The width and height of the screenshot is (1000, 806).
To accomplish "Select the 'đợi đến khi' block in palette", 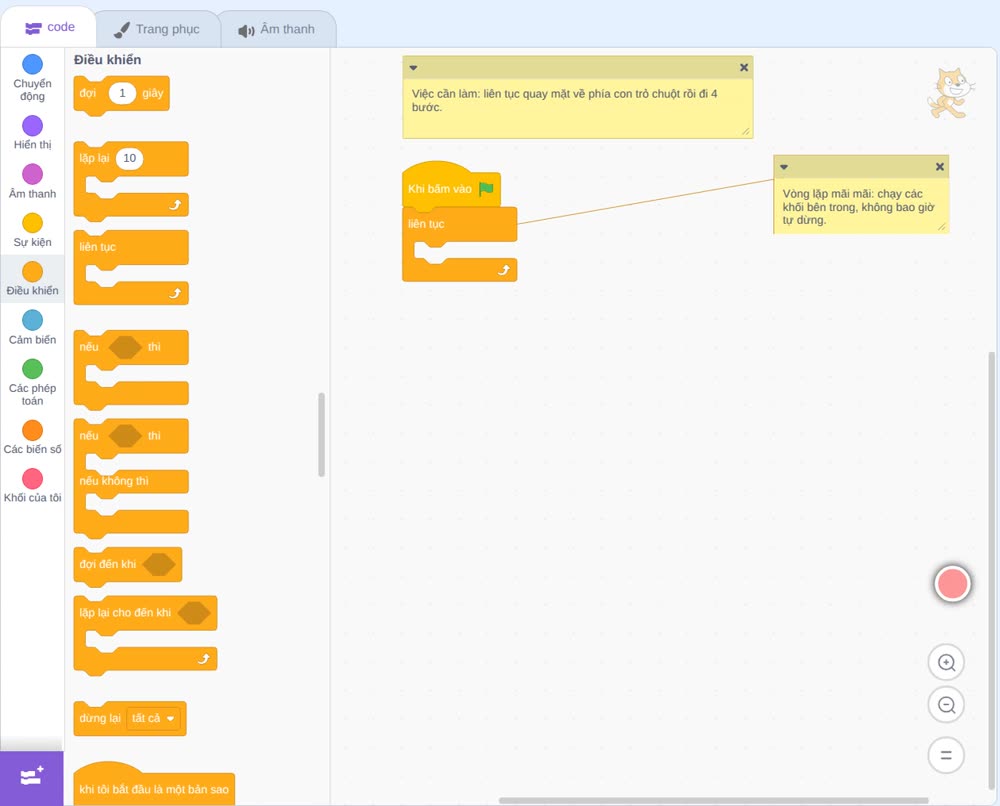I will pyautogui.click(x=128, y=565).
